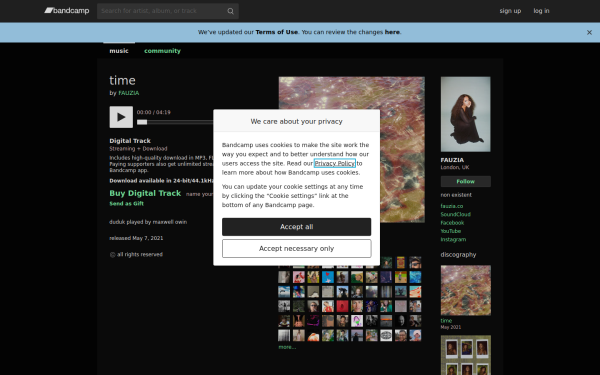
Task: Click the 'Digital Track' heading text
Action: [x=130, y=141]
